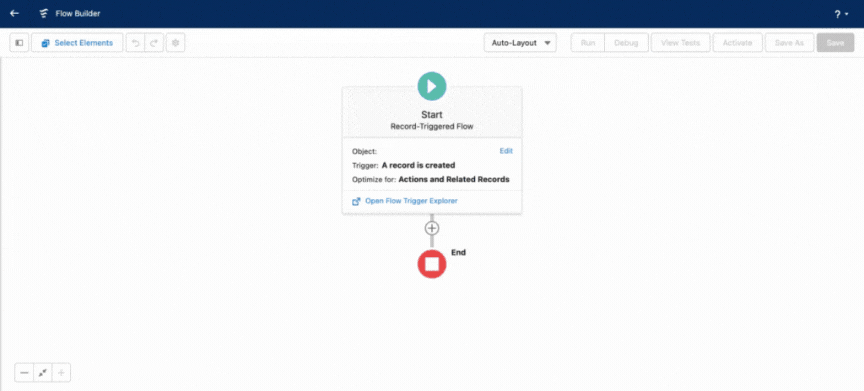The width and height of the screenshot is (864, 391).
Task: Click the Flow Builder logo icon
Action: pos(44,14)
